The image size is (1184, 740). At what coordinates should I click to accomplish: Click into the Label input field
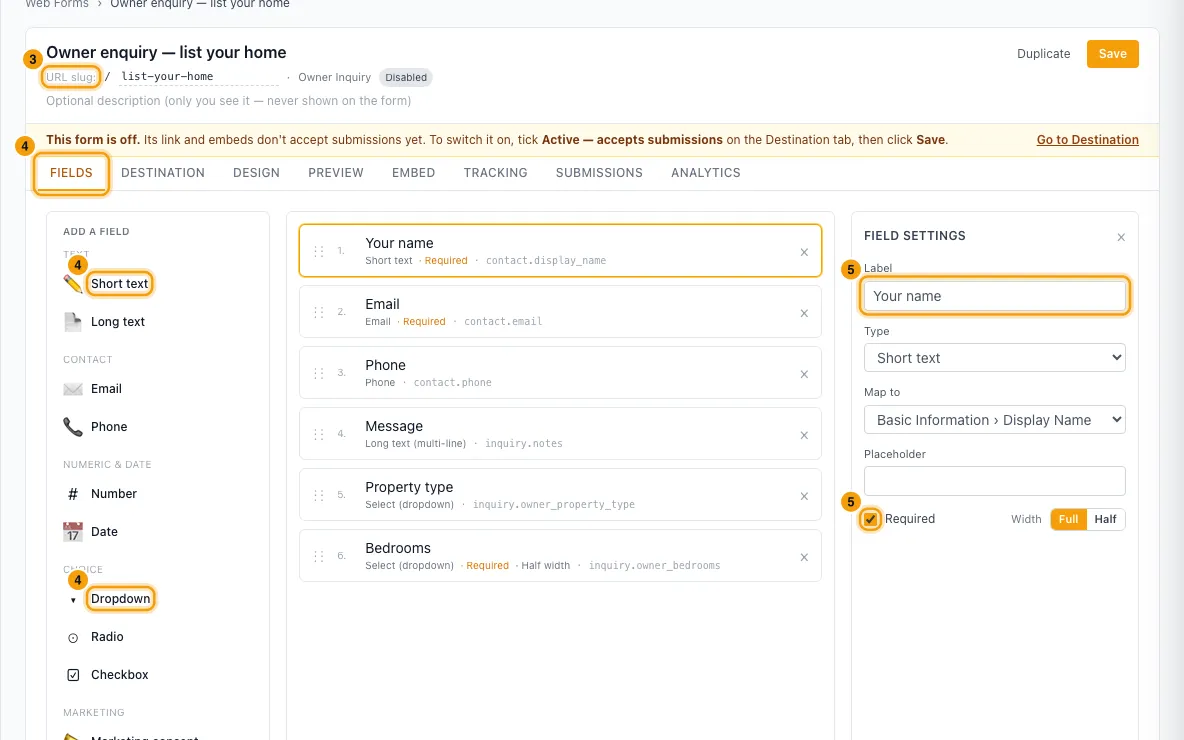tap(994, 296)
